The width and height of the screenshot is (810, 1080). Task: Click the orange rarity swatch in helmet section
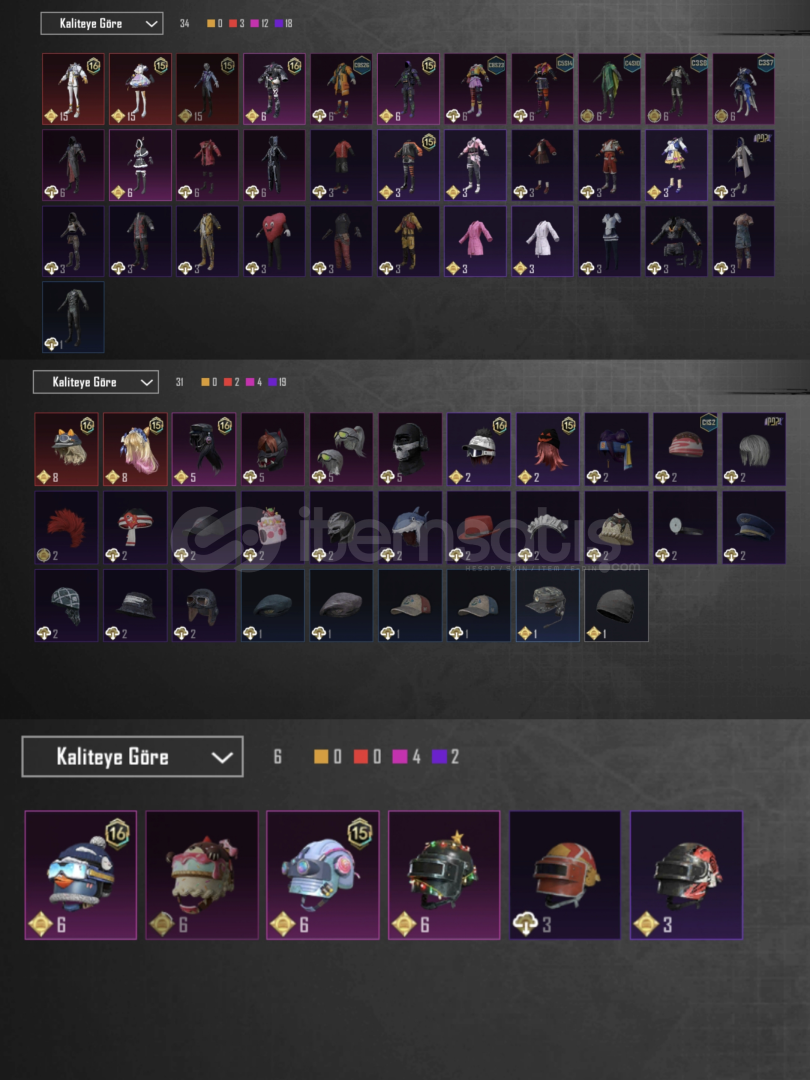click(x=321, y=756)
